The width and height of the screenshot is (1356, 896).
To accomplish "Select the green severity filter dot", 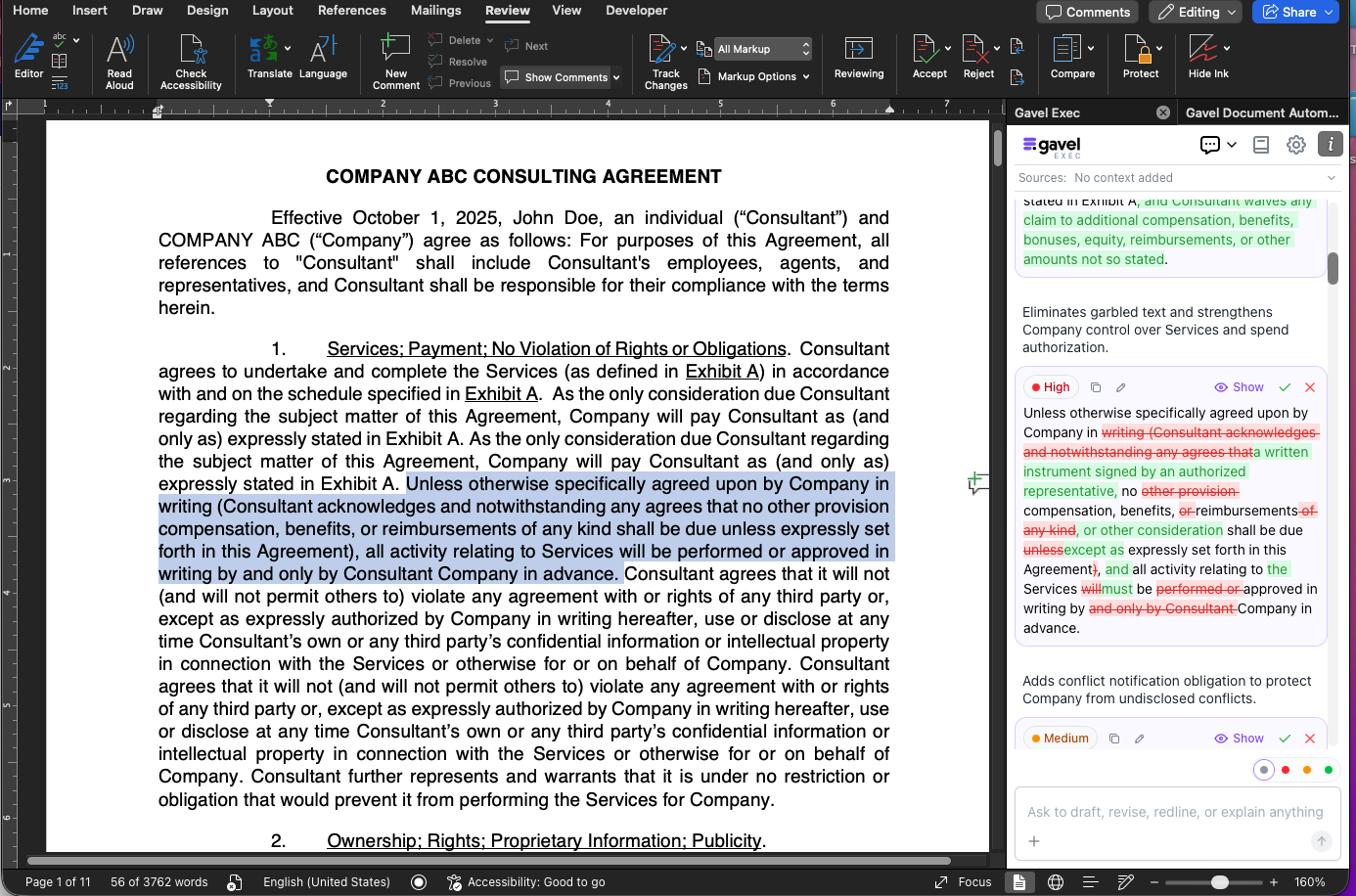I will [1328, 770].
